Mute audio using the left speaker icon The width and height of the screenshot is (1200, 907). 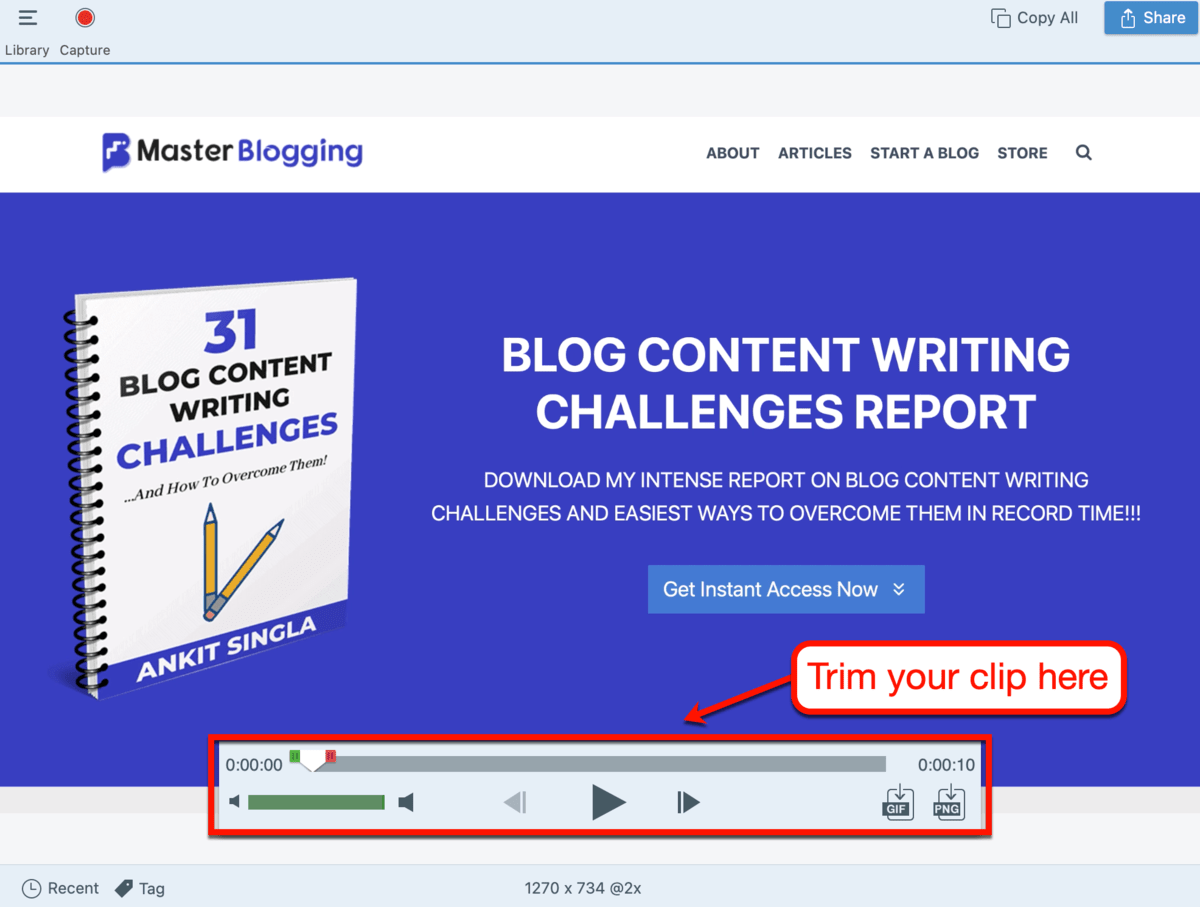pyautogui.click(x=233, y=801)
